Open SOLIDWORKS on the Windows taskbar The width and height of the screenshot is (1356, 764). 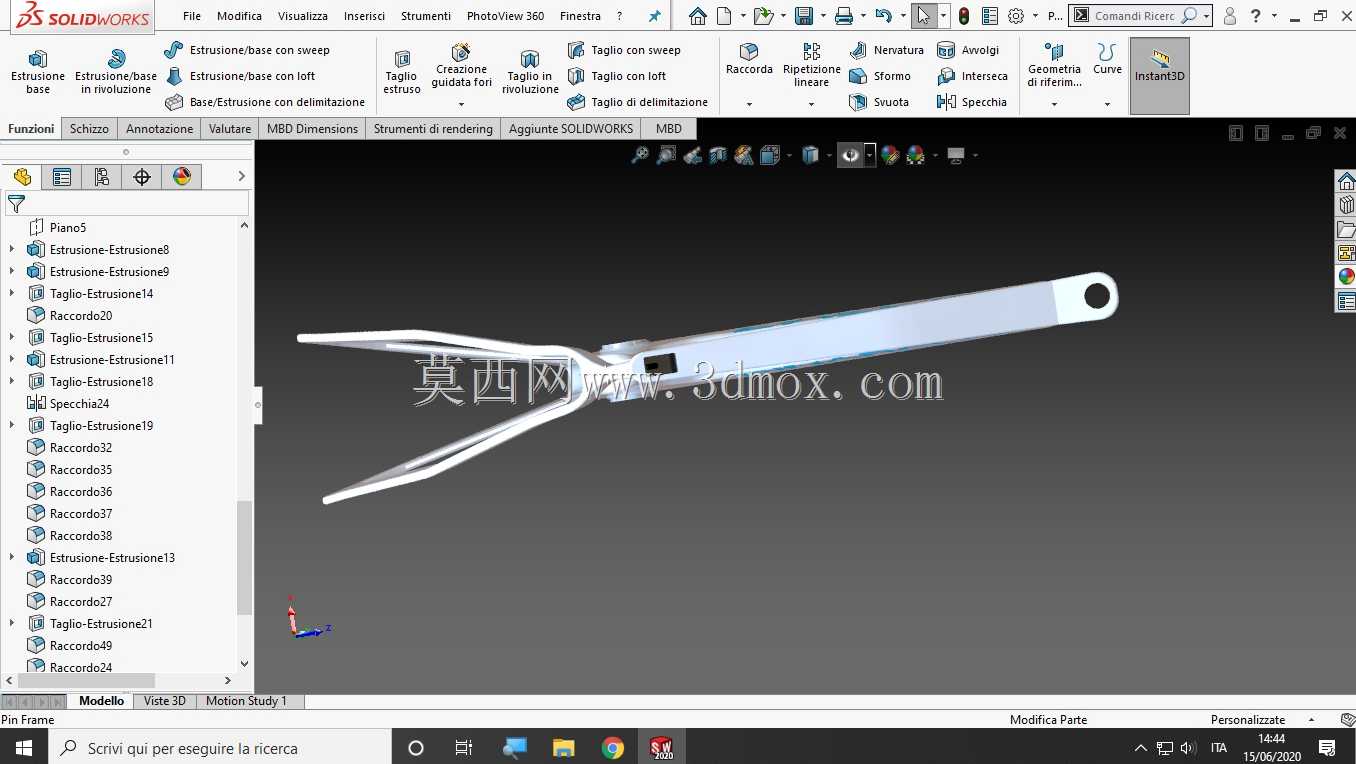tap(662, 748)
